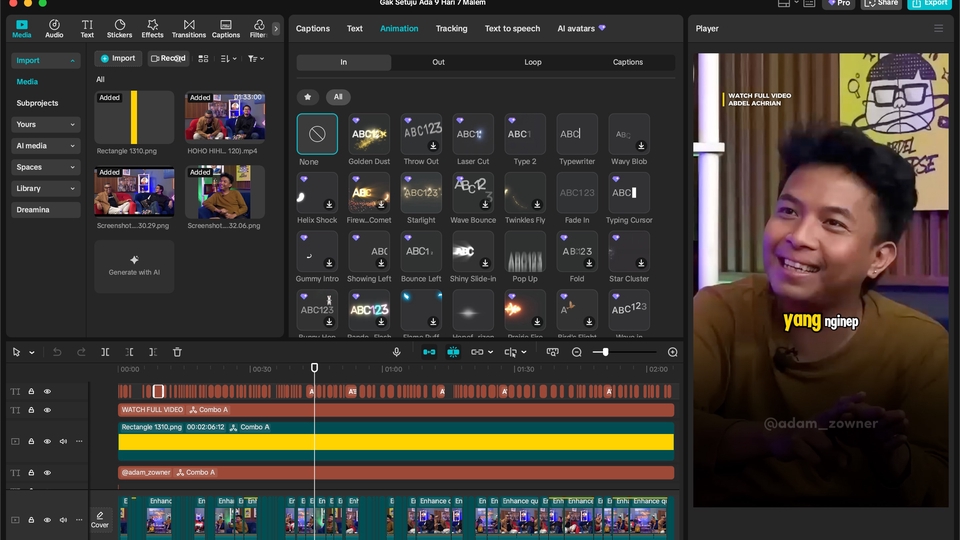This screenshot has height=540, width=960.
Task: Open the sort options dropdown
Action: (x=228, y=59)
